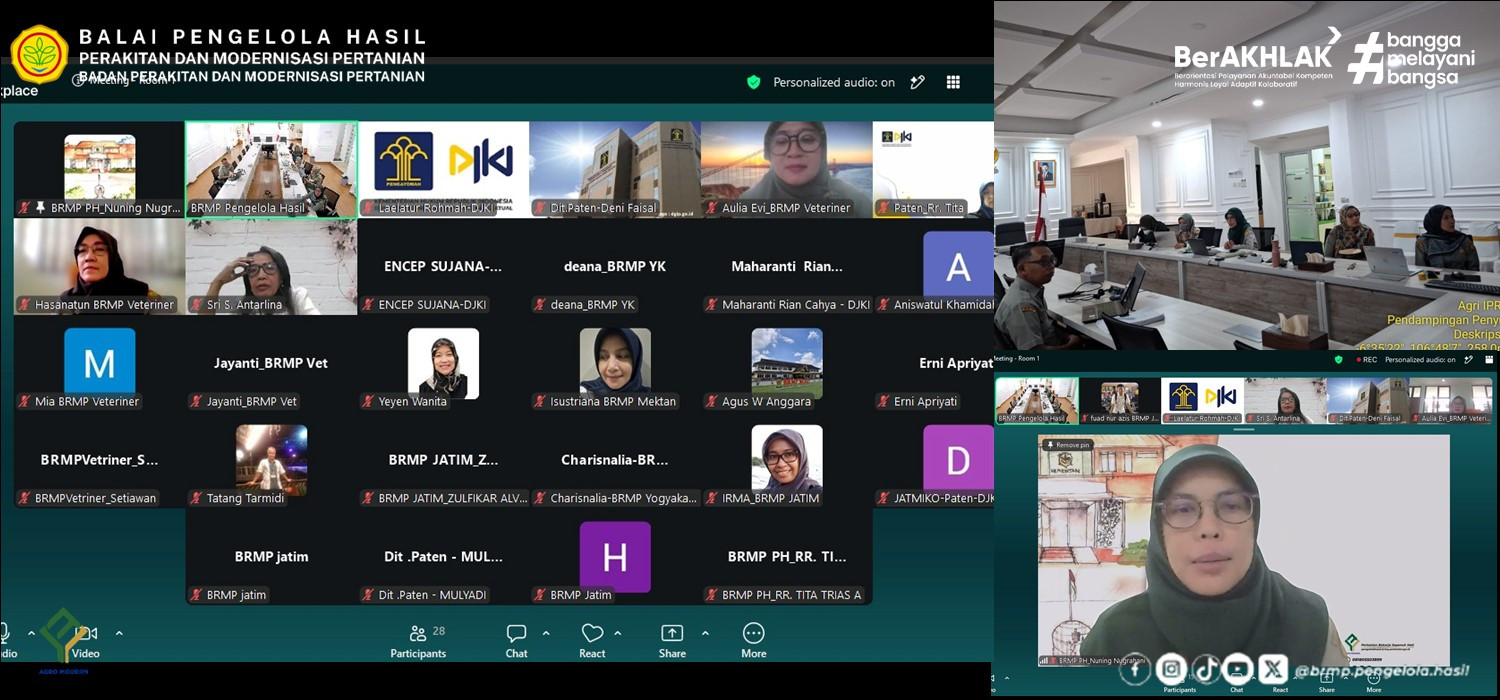Toggle 'Personalized audio: on' in main window
1500x700 pixels.
coord(834,82)
